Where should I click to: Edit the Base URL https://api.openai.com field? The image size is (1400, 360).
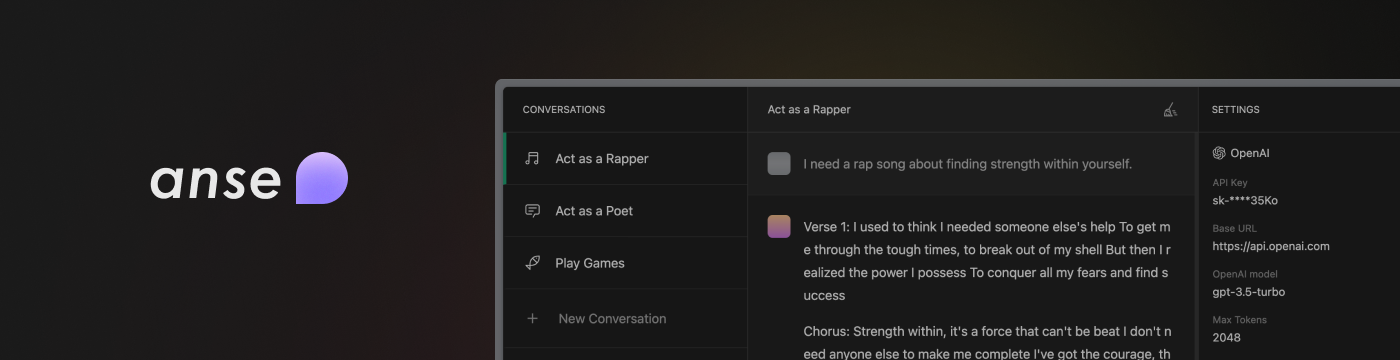click(1270, 246)
